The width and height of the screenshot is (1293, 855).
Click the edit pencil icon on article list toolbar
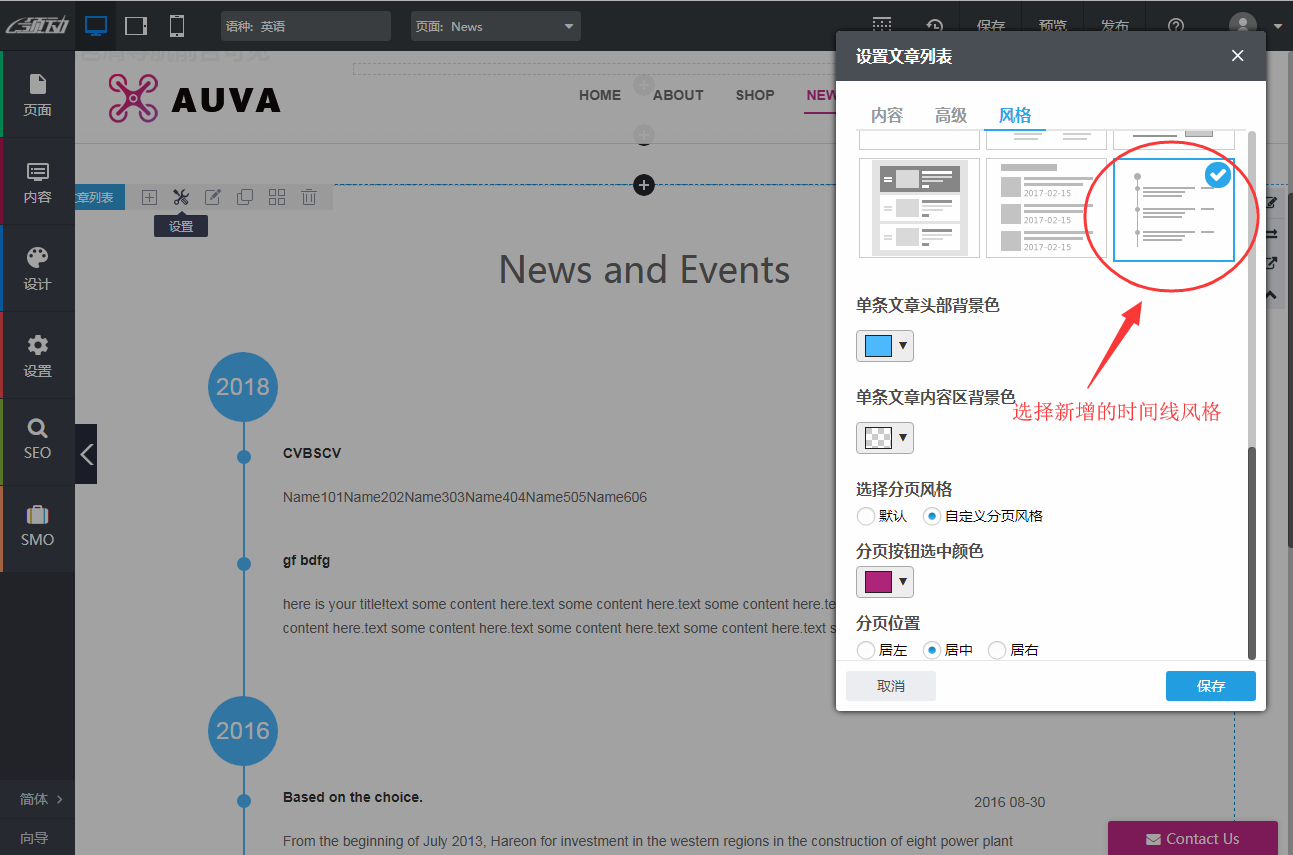pos(213,196)
